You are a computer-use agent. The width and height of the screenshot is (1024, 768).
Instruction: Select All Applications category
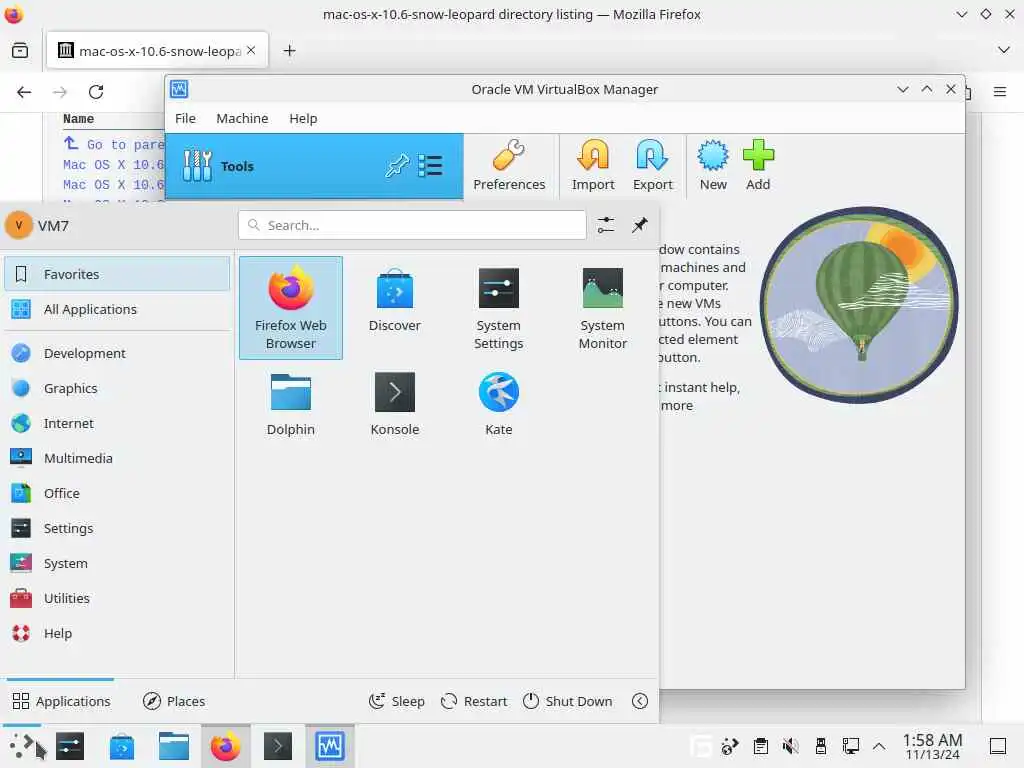(118, 309)
